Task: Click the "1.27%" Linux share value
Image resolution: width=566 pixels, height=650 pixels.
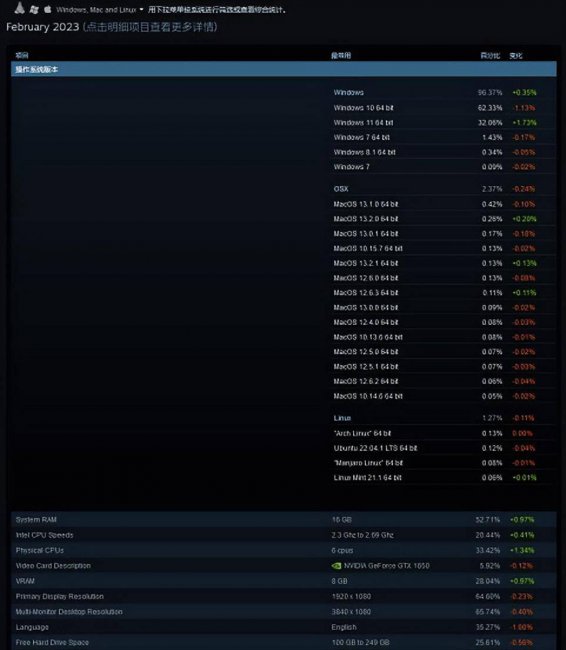Action: tap(492, 418)
